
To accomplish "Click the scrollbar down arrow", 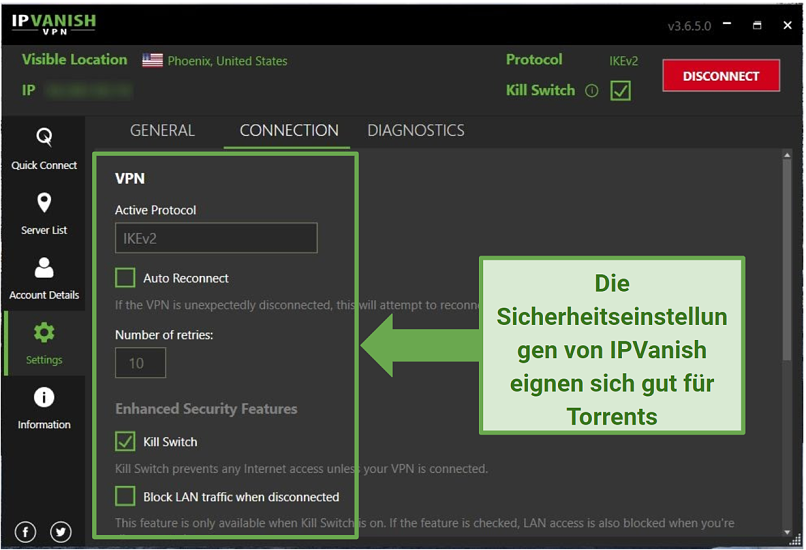I will tap(787, 533).
